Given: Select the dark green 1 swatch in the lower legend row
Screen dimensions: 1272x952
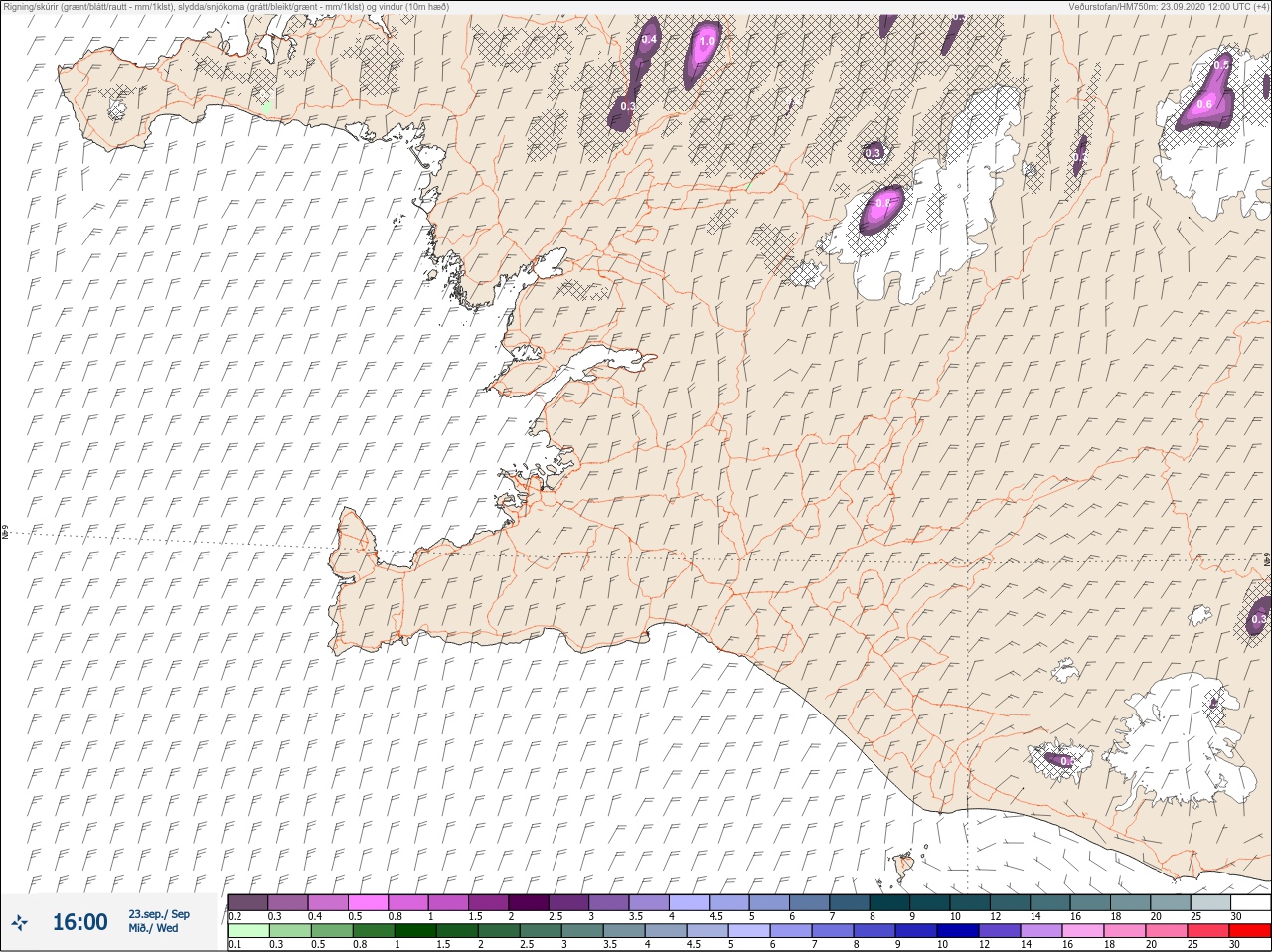Looking at the screenshot, I should coord(414,931).
